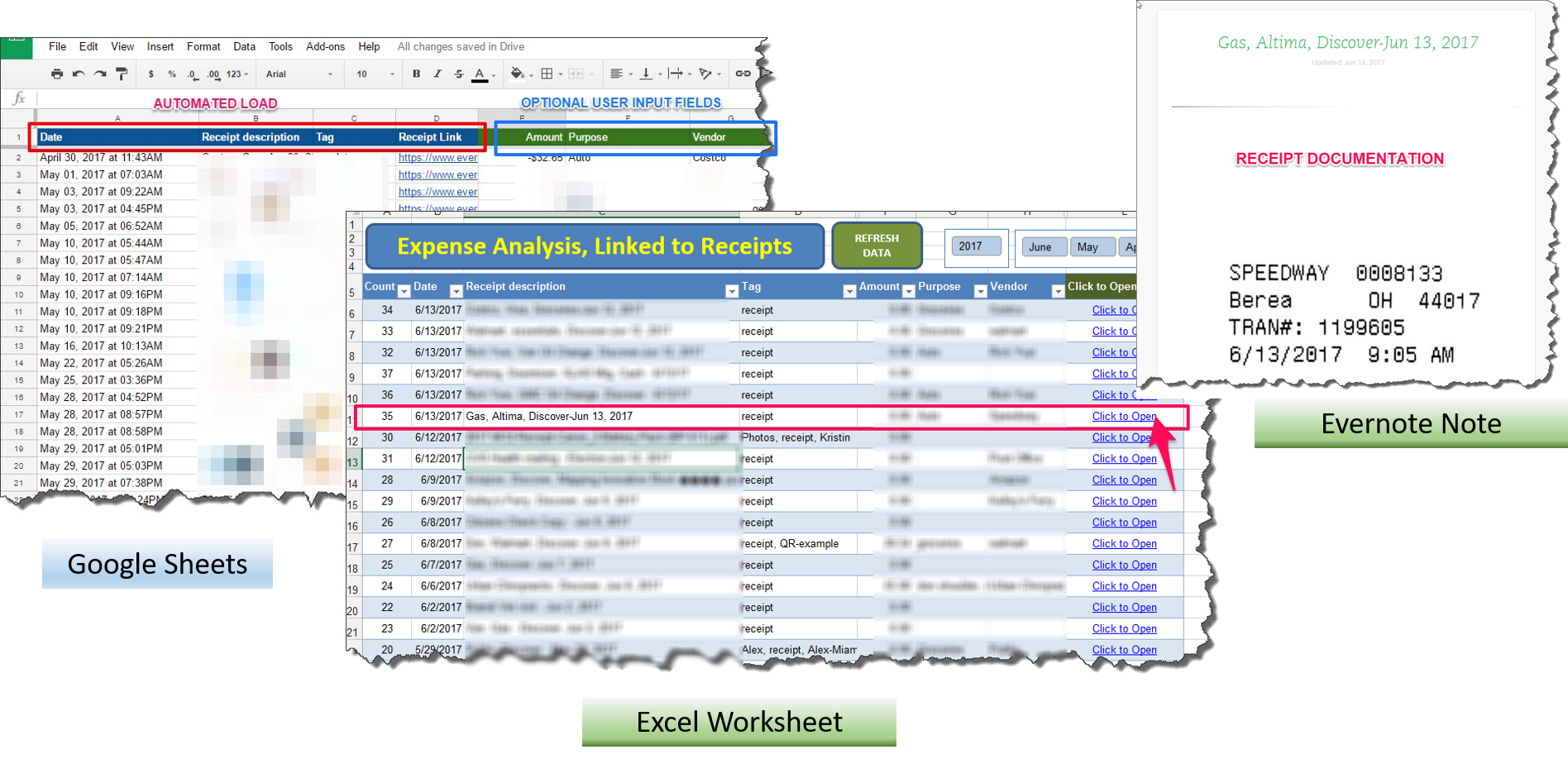The width and height of the screenshot is (1568, 759).
Task: Open the Amount column filter arrow in Excel
Action: point(909,291)
